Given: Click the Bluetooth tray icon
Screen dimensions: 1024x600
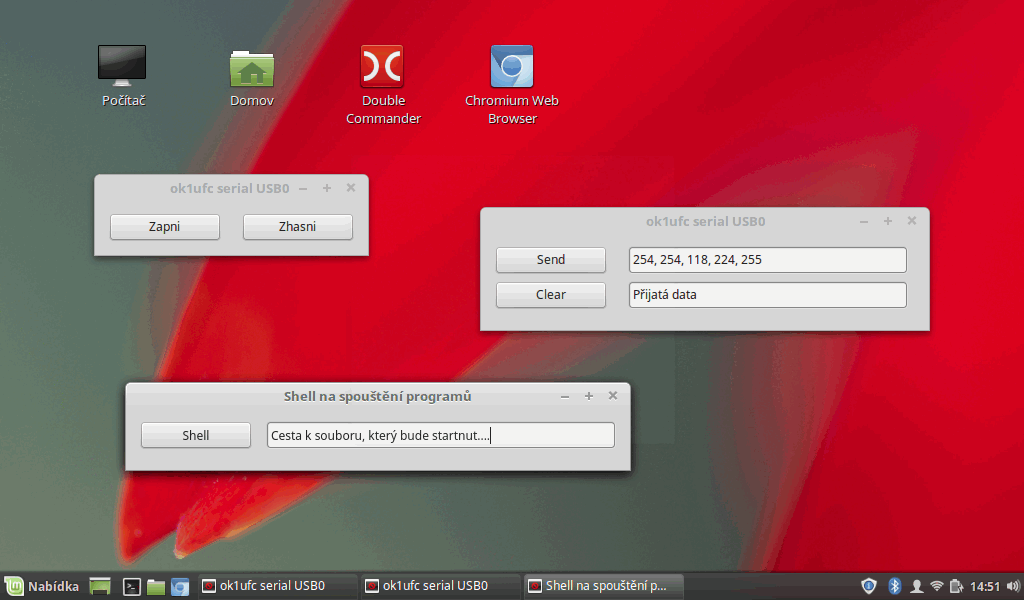Looking at the screenshot, I should (895, 586).
